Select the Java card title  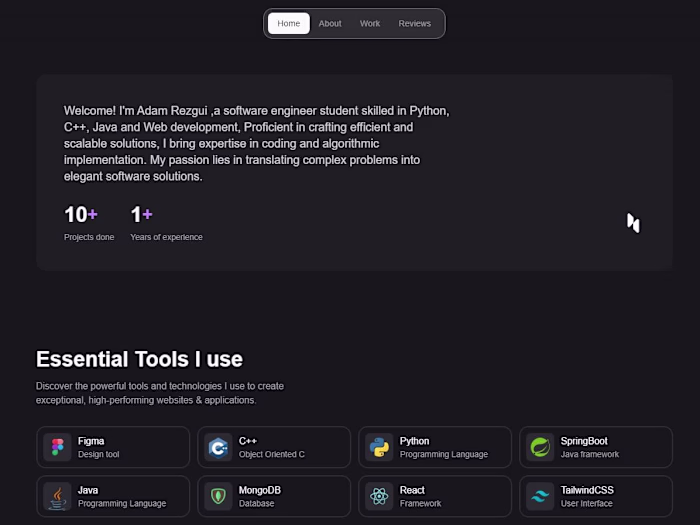[x=88, y=490]
